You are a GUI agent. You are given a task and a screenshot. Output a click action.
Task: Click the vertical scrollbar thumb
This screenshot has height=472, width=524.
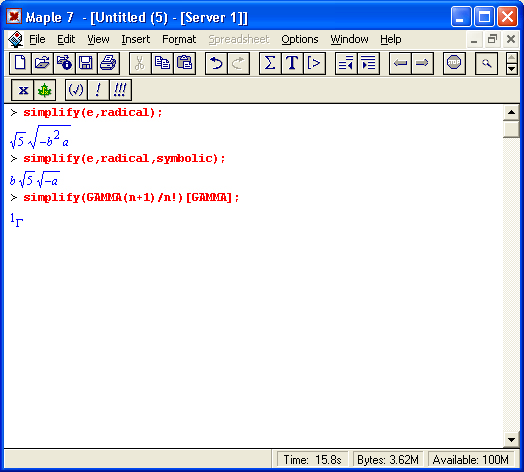(511, 129)
